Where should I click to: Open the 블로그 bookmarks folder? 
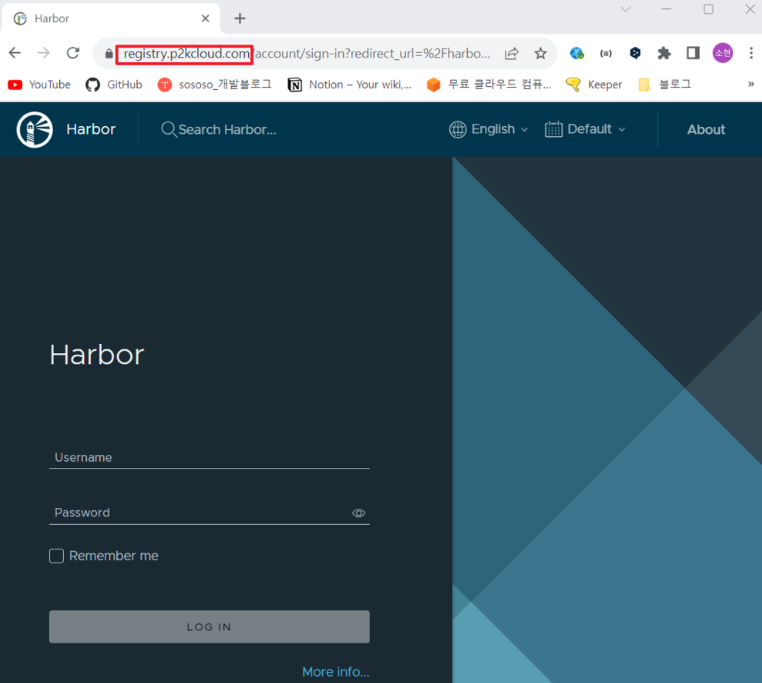(664, 85)
